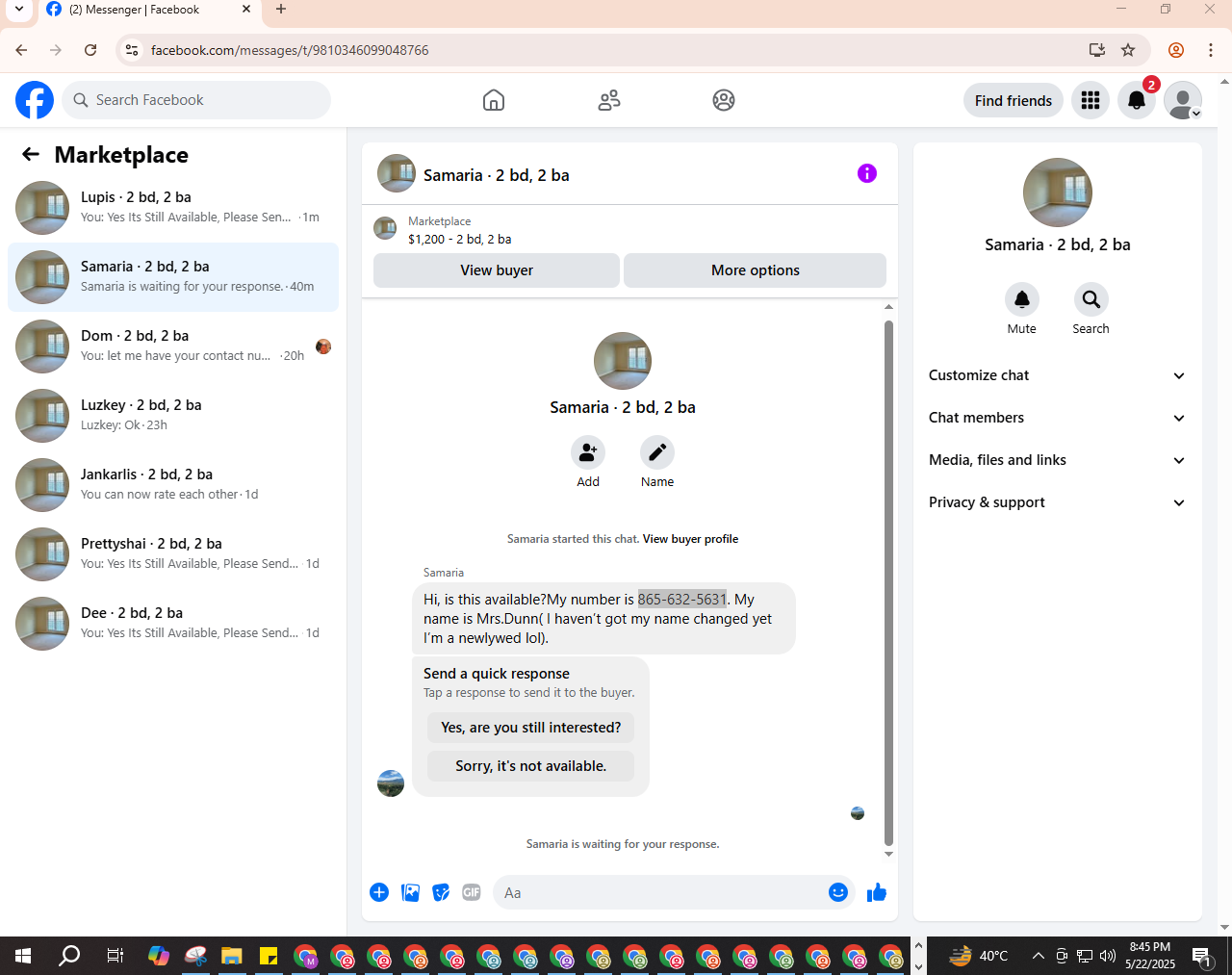Viewport: 1232px width, 975px height.
Task: Select the Samaria conversation in list
Action: tap(173, 277)
